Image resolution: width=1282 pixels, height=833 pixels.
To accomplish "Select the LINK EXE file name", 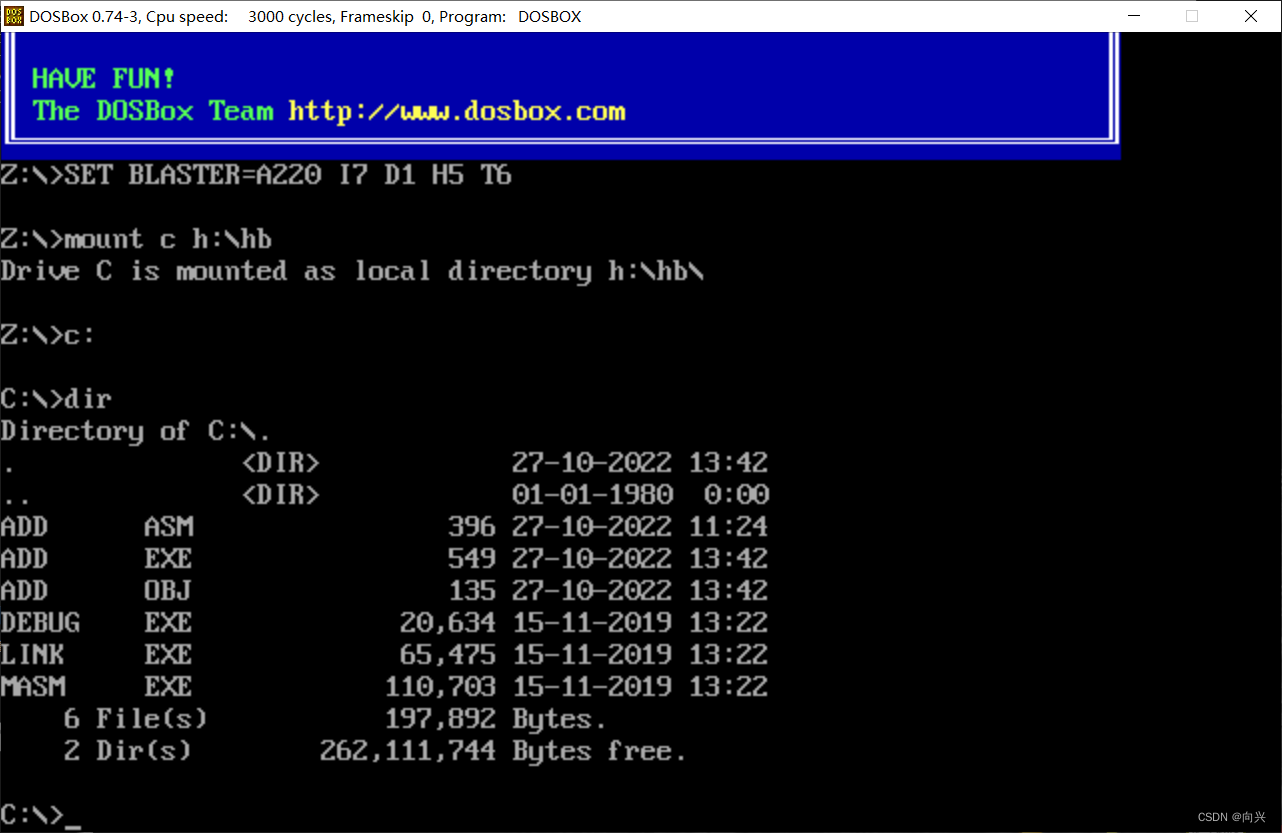I will (x=97, y=655).
